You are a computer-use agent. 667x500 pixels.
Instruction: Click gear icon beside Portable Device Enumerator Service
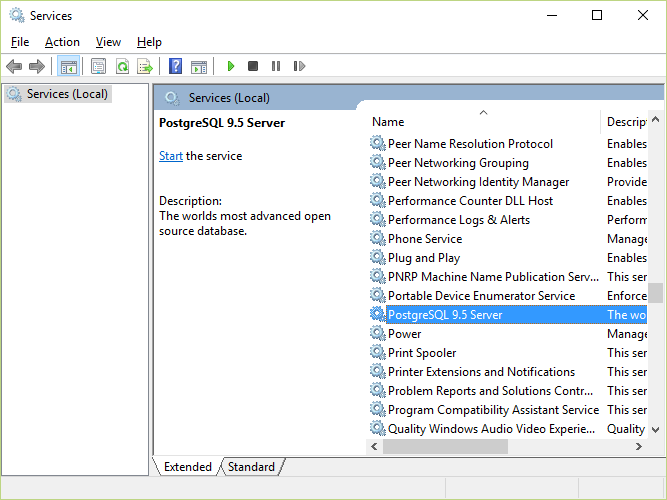(x=378, y=295)
